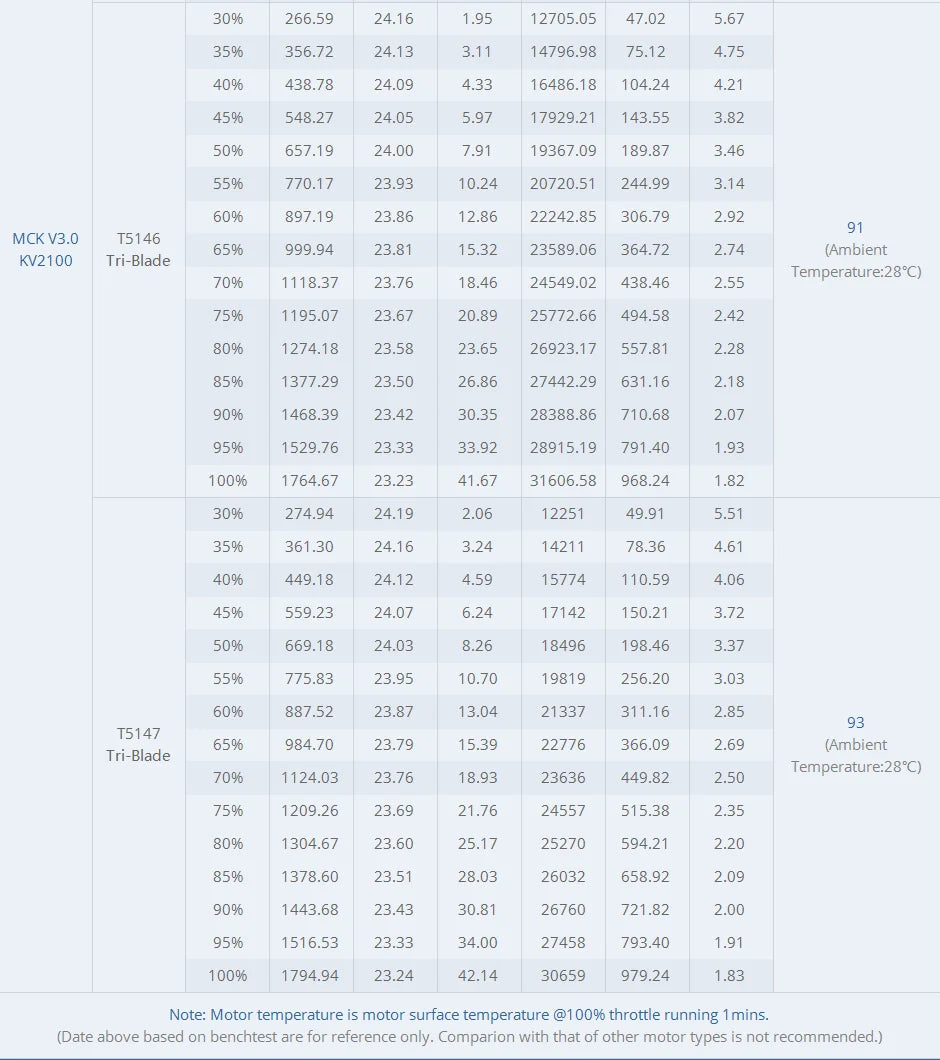
Task: Select power value 979.24 cell
Action: (646, 975)
